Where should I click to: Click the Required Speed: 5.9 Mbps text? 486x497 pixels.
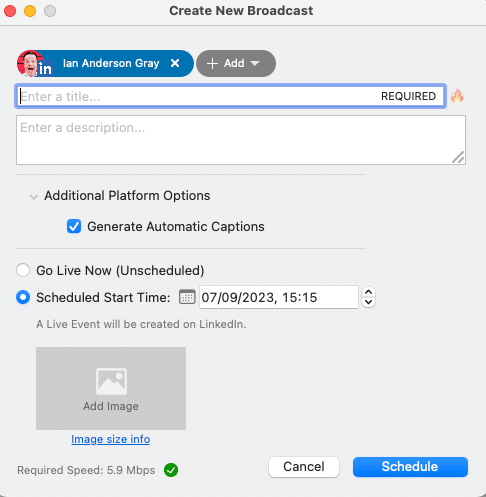(x=86, y=470)
